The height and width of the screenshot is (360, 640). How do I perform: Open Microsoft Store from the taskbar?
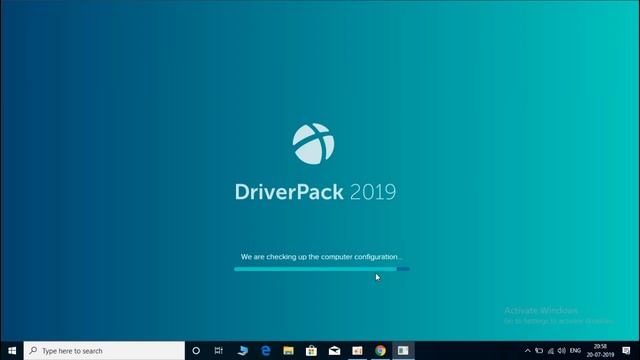point(311,351)
